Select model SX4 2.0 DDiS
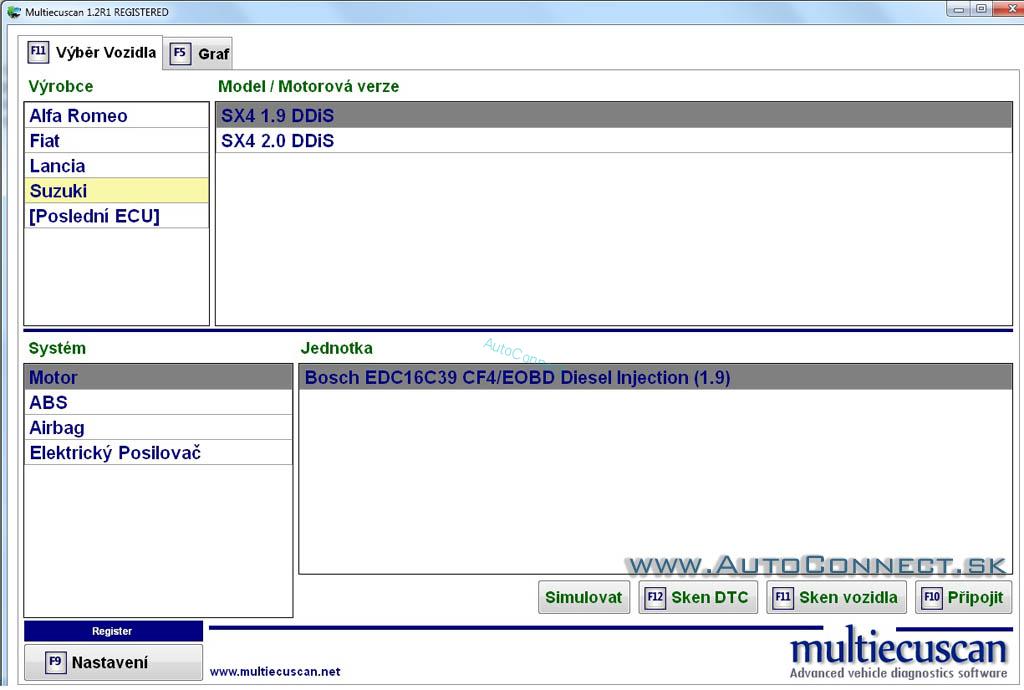Screen dimensions: 1024x690 tap(614, 140)
